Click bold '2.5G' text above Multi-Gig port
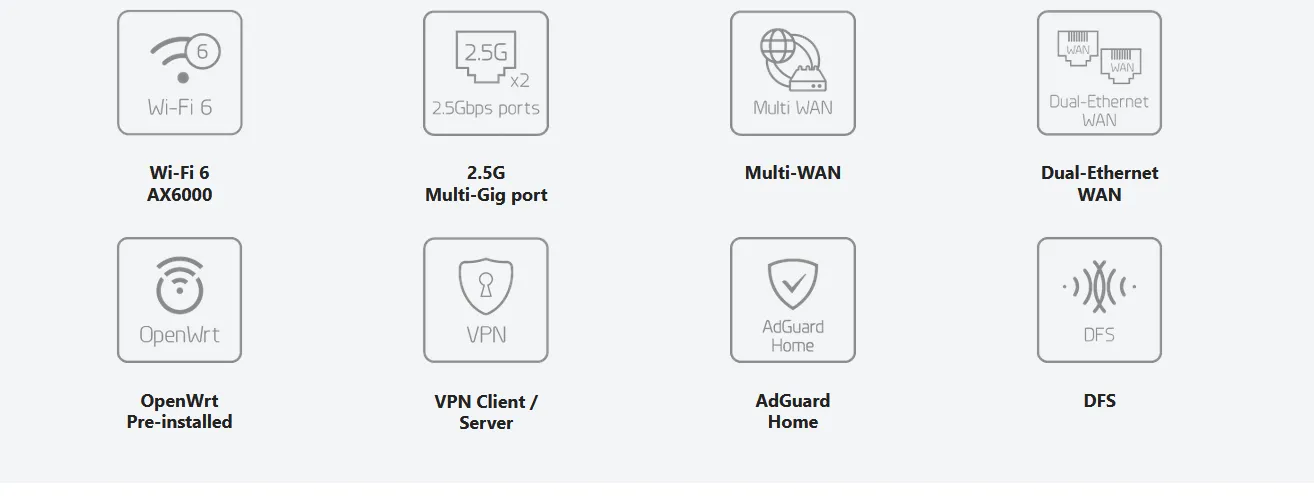This screenshot has height=499, width=1314. [486, 173]
